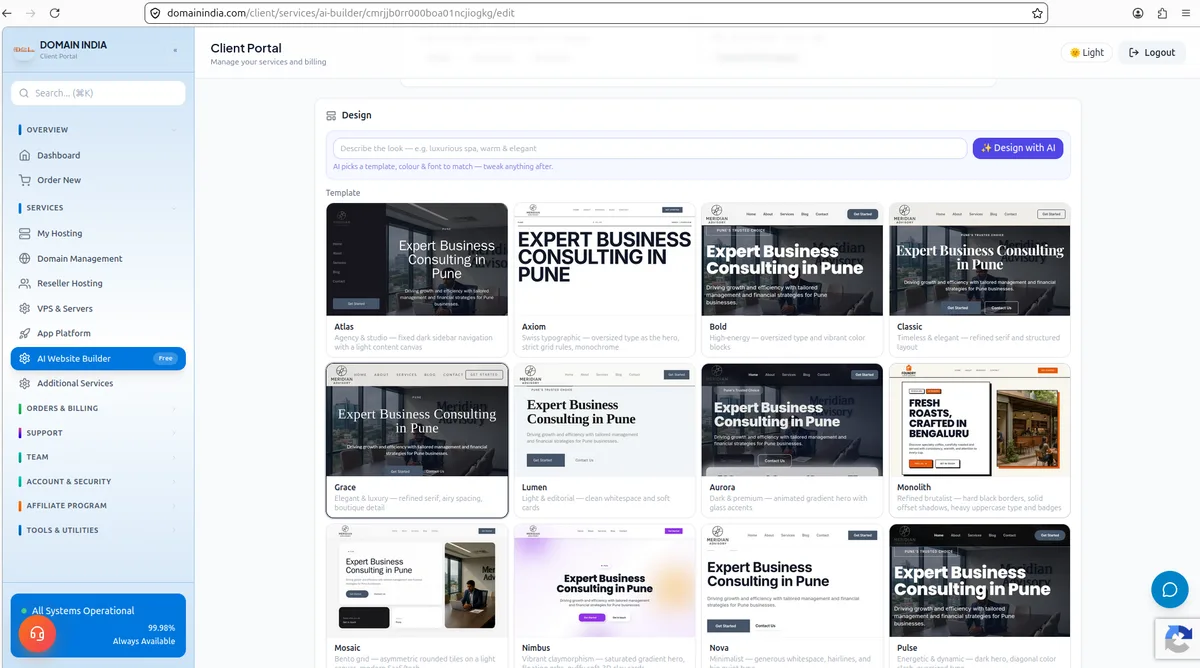Image resolution: width=1200 pixels, height=668 pixels.
Task: Open App Platform link in sidebar
Action: point(98,333)
